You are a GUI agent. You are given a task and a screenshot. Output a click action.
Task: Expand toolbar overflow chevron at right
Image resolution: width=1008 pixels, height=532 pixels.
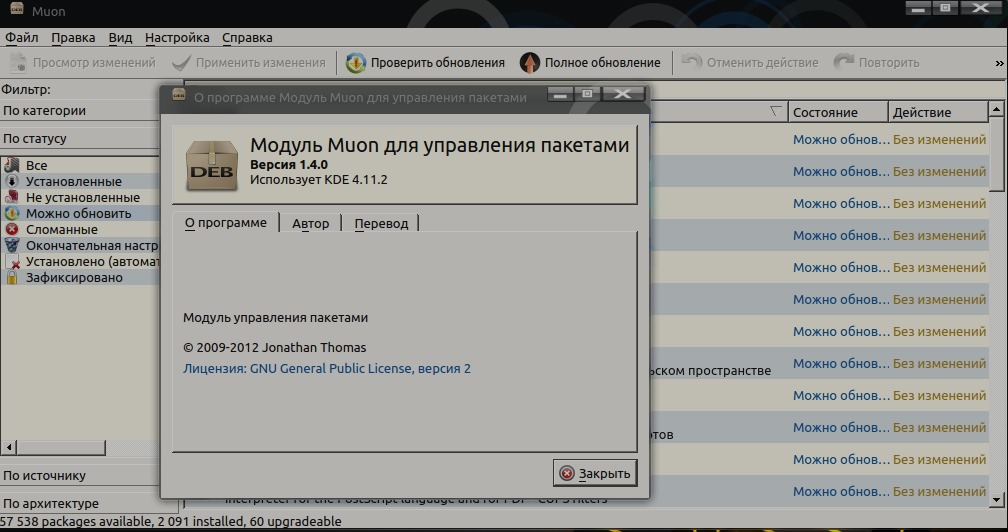coord(1000,63)
